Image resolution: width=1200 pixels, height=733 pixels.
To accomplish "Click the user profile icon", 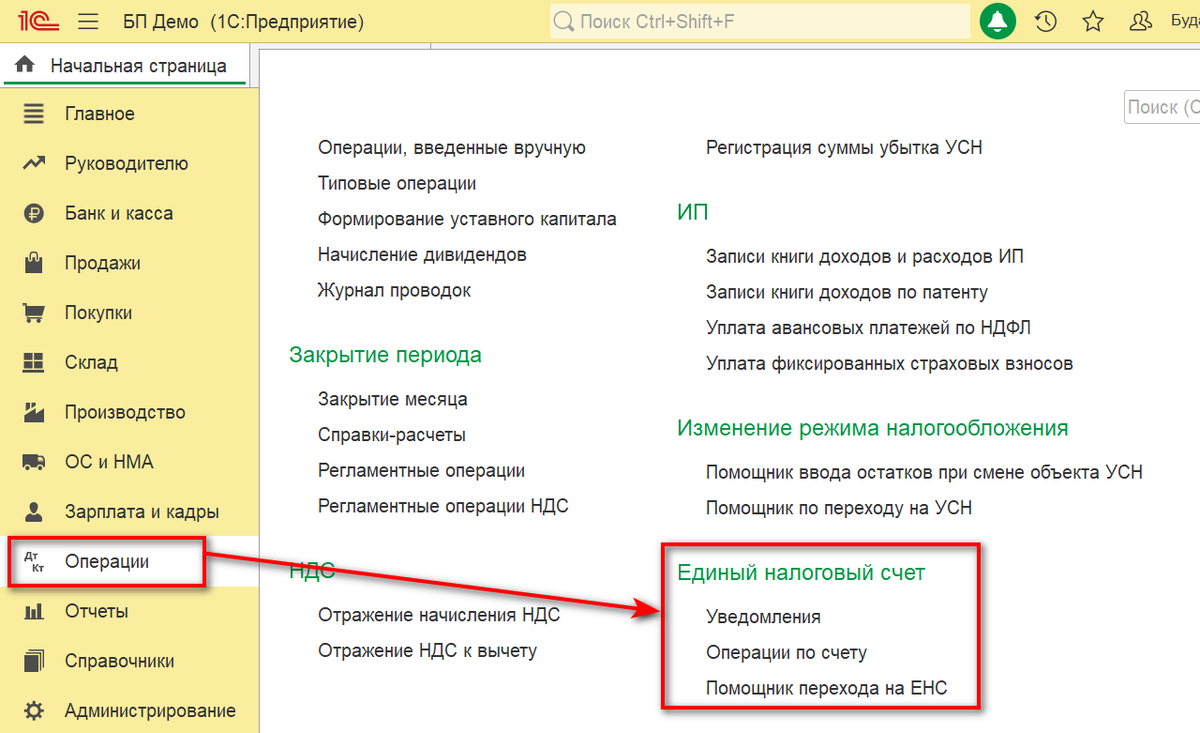I will point(1140,21).
